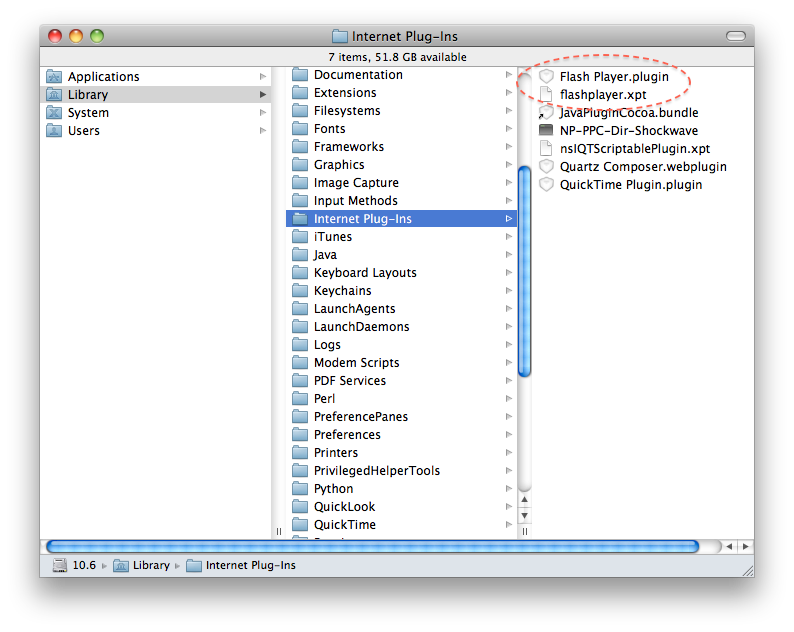Click the green zoom window button
This screenshot has width=794, height=632.
(x=97, y=36)
